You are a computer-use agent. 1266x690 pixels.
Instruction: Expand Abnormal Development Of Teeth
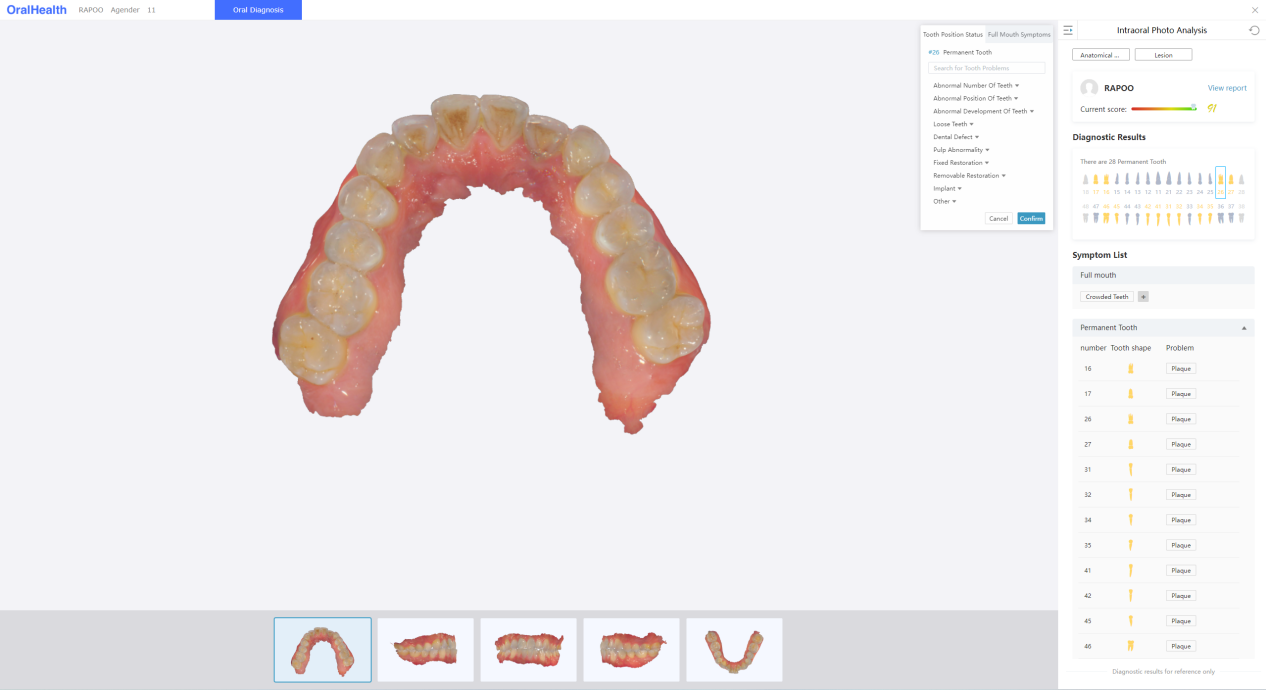(x=984, y=111)
